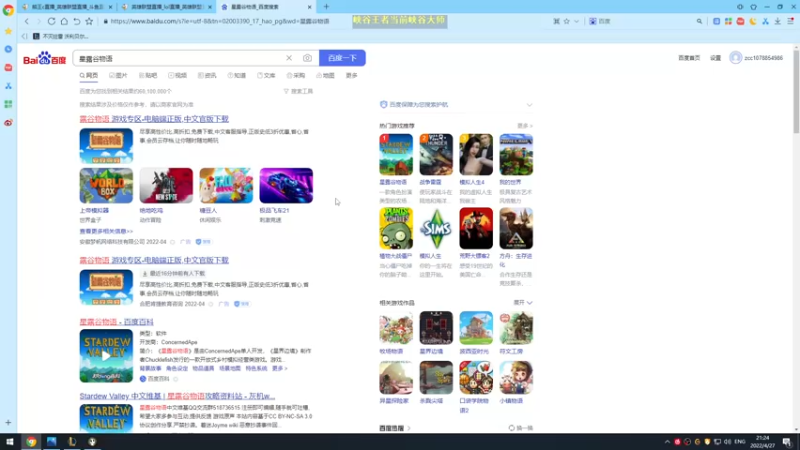Expand the 展开 related games section
The height and width of the screenshot is (450, 800).
522,303
